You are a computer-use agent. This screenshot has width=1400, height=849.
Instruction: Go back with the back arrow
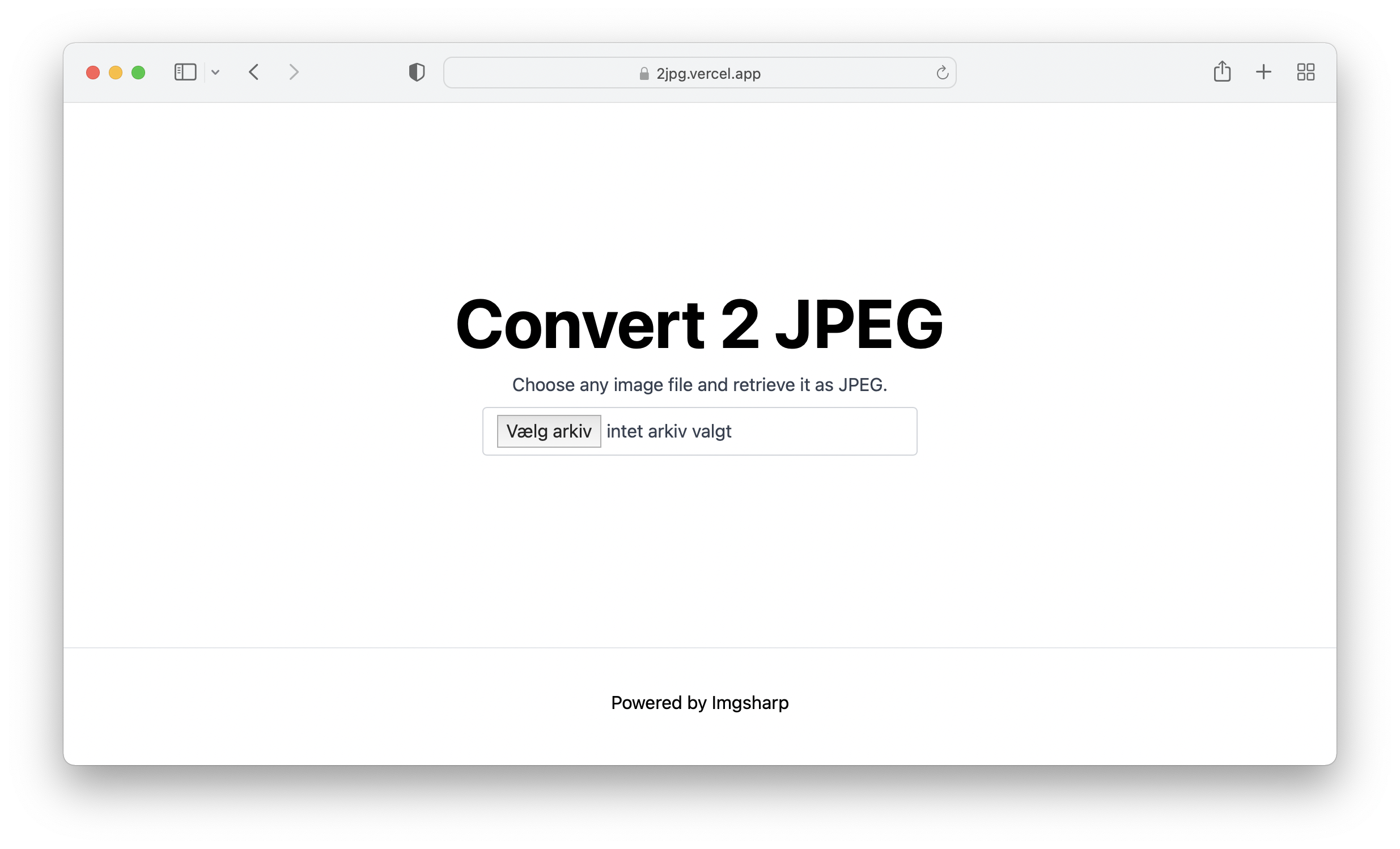point(254,72)
